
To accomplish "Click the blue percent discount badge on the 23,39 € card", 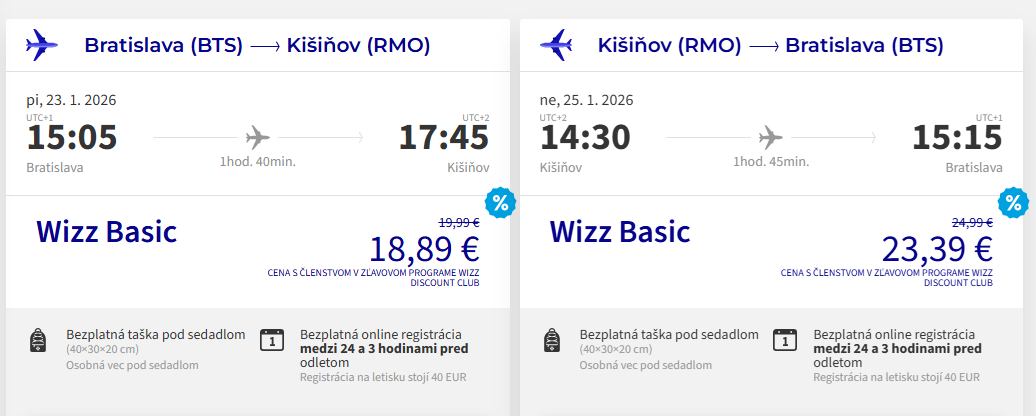I will (x=1014, y=203).
